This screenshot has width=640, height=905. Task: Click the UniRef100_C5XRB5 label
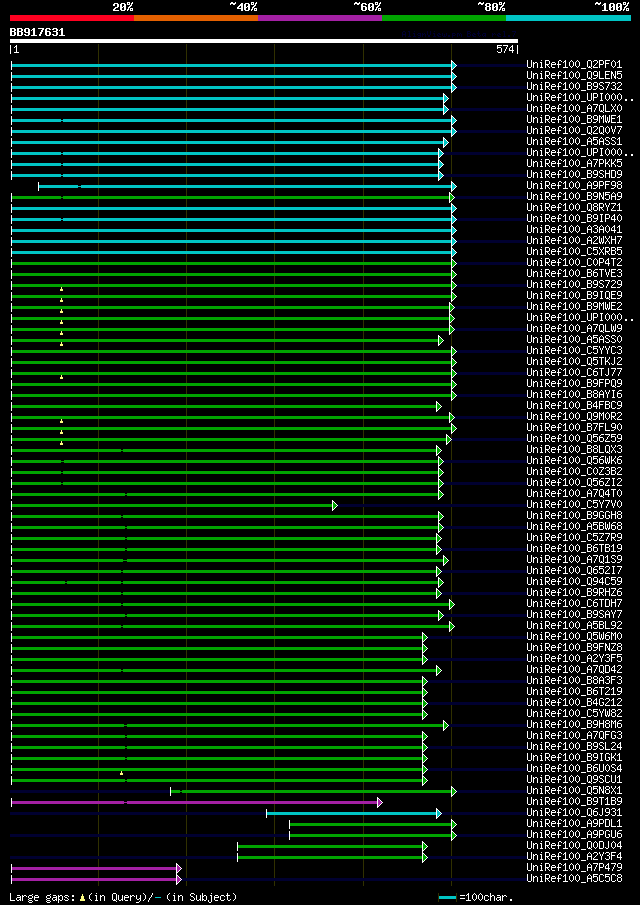(x=574, y=252)
